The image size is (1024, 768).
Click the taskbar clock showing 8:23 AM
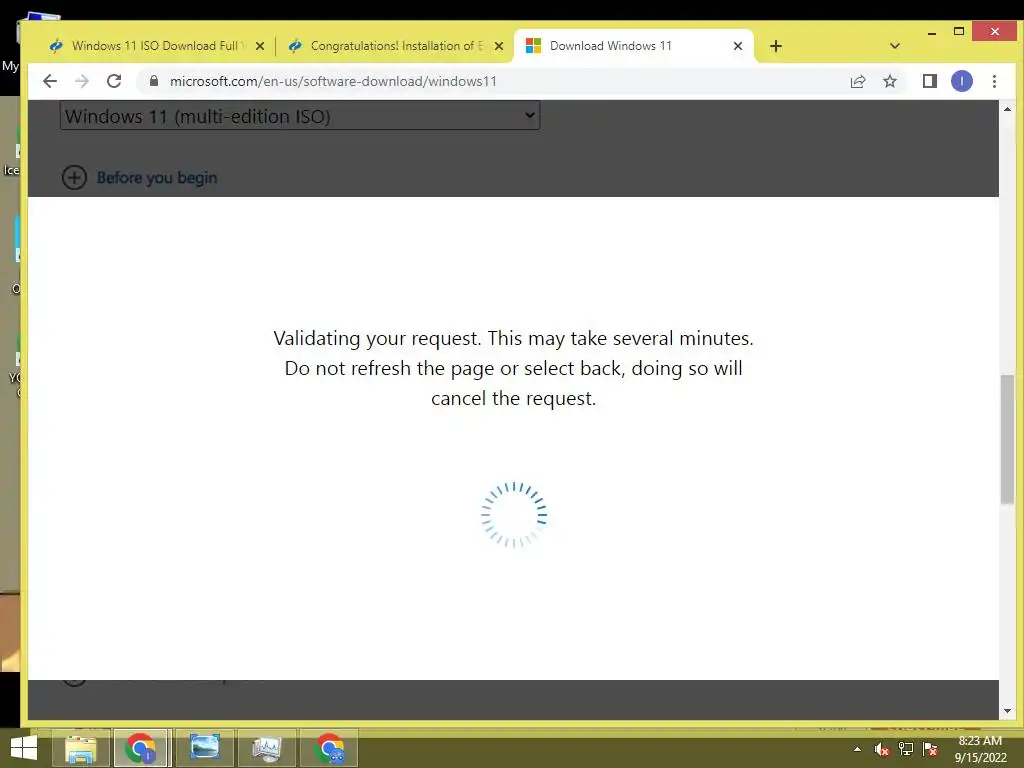tap(980, 749)
